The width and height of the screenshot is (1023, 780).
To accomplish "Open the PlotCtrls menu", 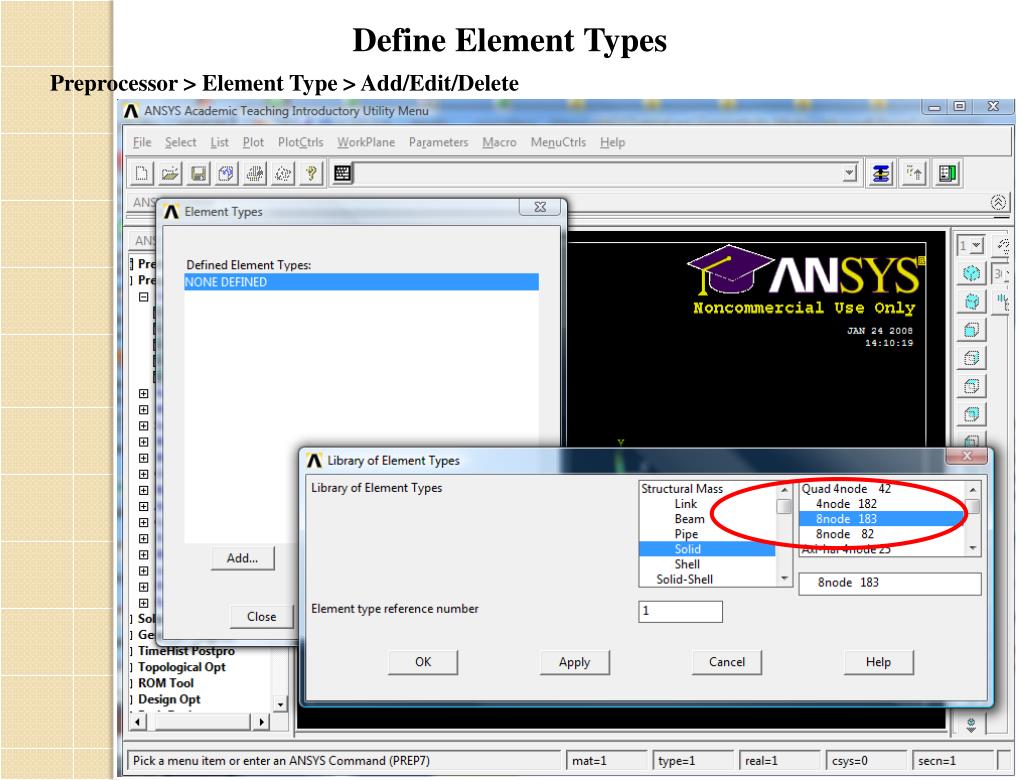I will pos(300,142).
